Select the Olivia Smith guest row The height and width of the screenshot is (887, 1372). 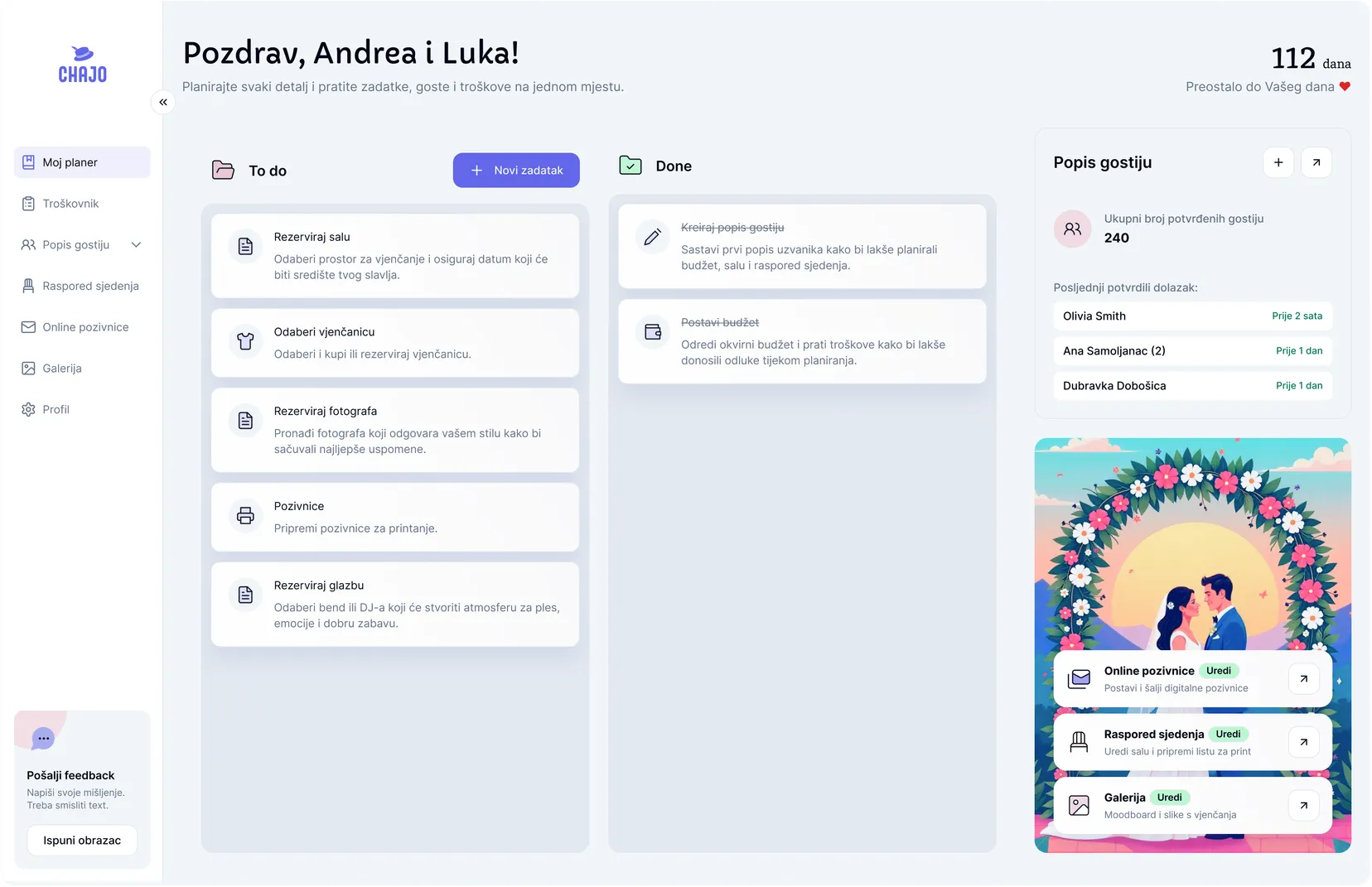pos(1193,316)
